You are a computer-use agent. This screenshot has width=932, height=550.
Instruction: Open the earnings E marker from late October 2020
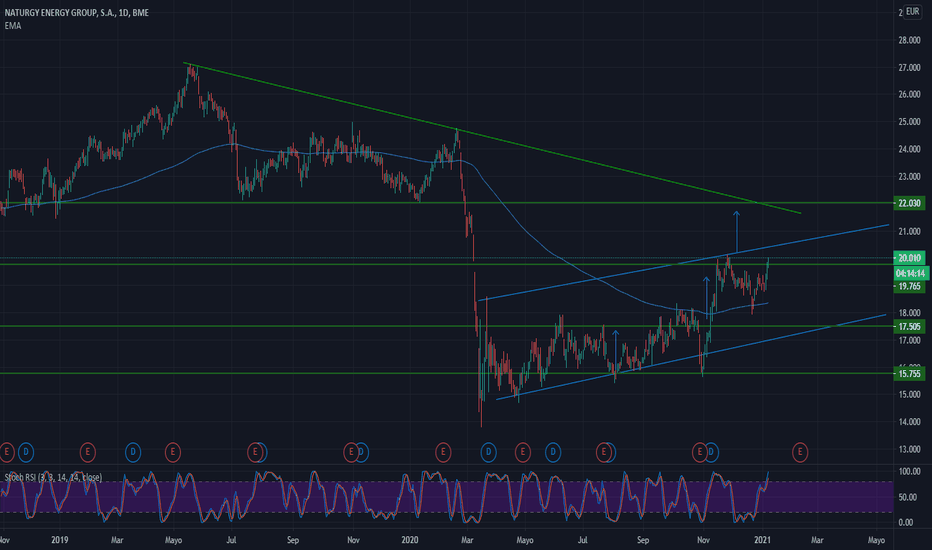(700, 452)
